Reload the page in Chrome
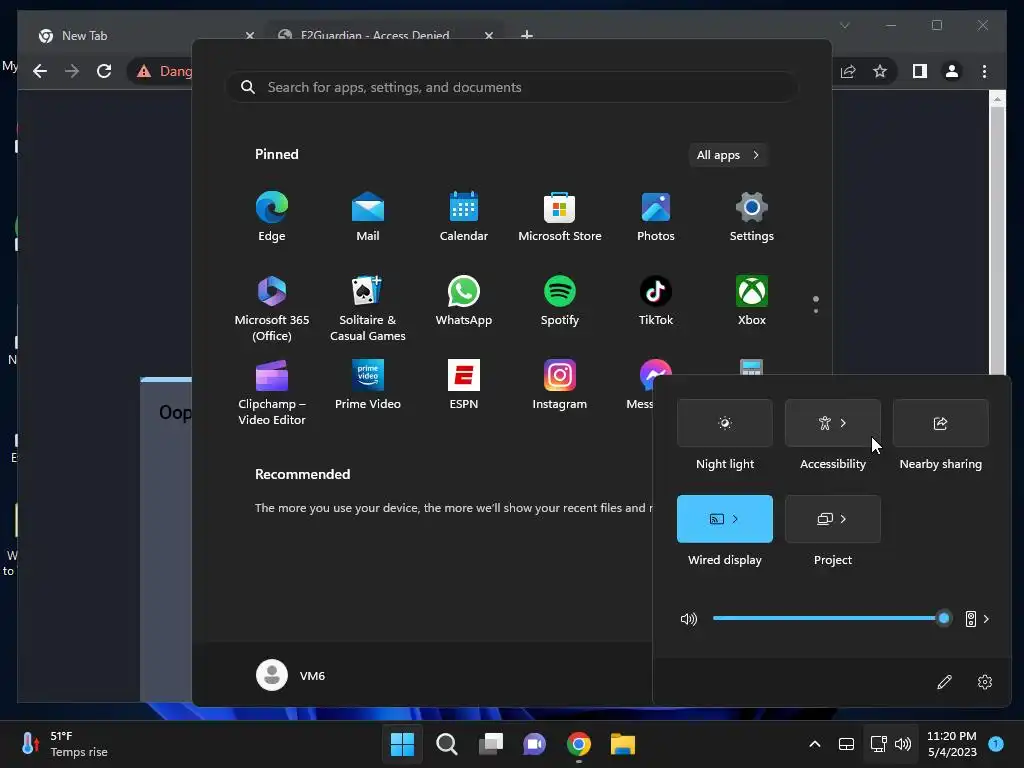Screen dimensions: 1024x768 point(104,71)
